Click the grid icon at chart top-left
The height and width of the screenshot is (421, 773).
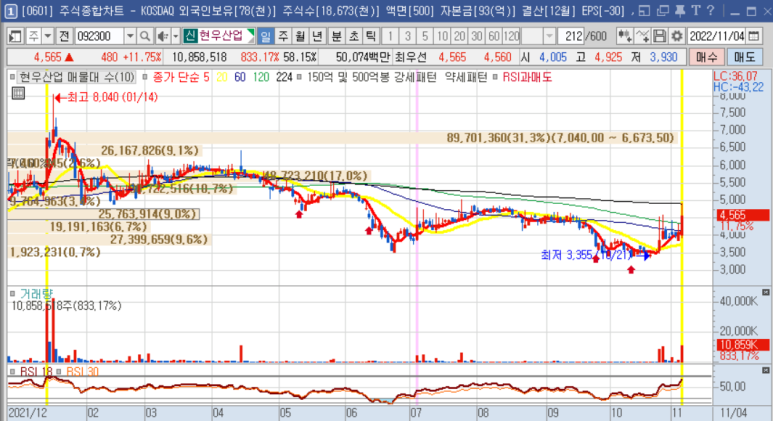coord(17,94)
